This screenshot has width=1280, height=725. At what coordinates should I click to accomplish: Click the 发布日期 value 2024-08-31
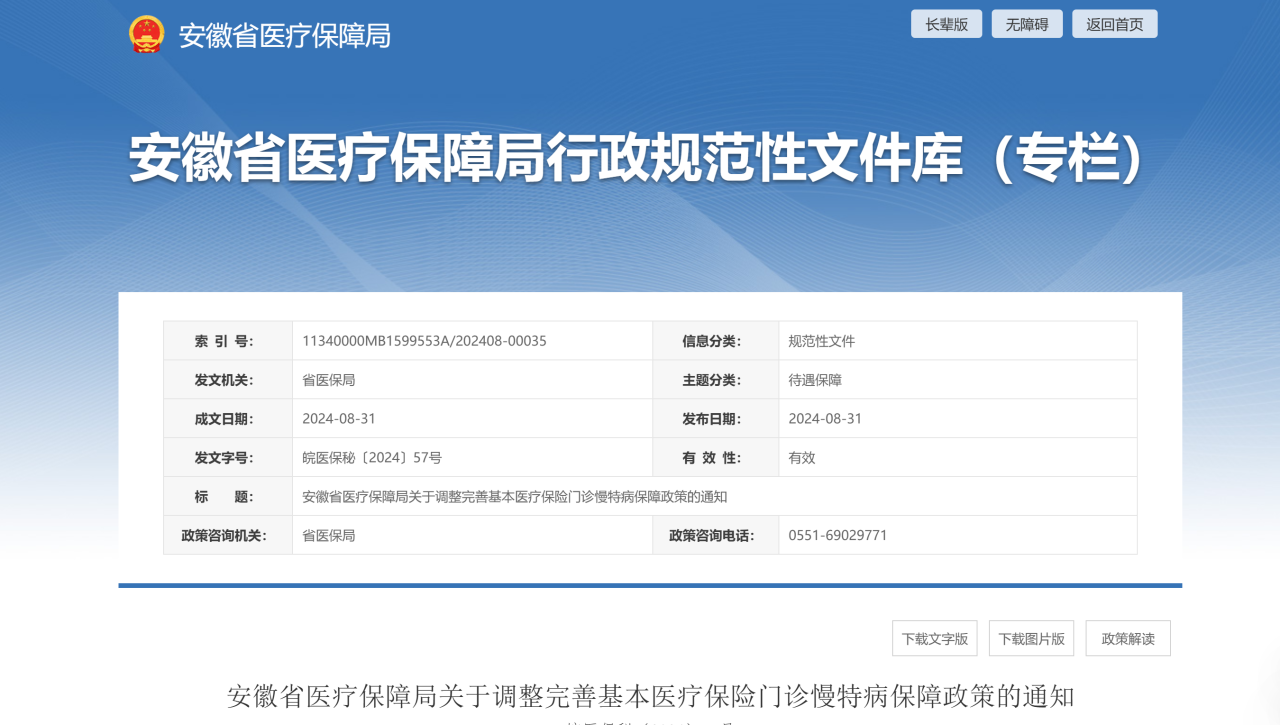825,419
